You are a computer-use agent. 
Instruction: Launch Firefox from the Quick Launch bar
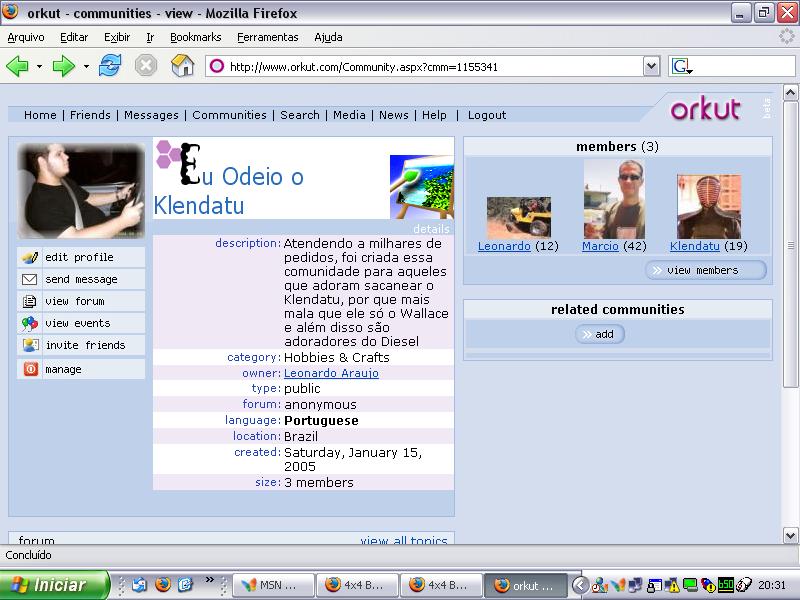click(163, 584)
